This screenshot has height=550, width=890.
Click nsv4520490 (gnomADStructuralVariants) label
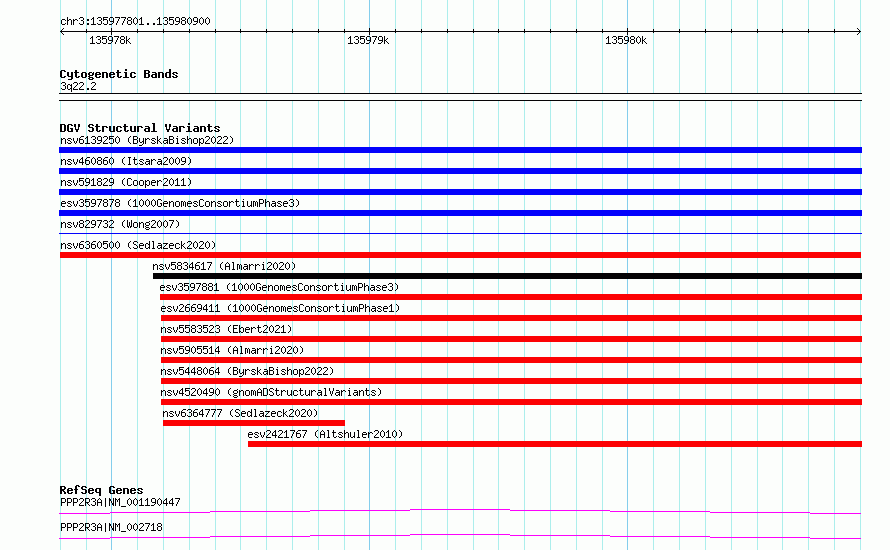[271, 392]
